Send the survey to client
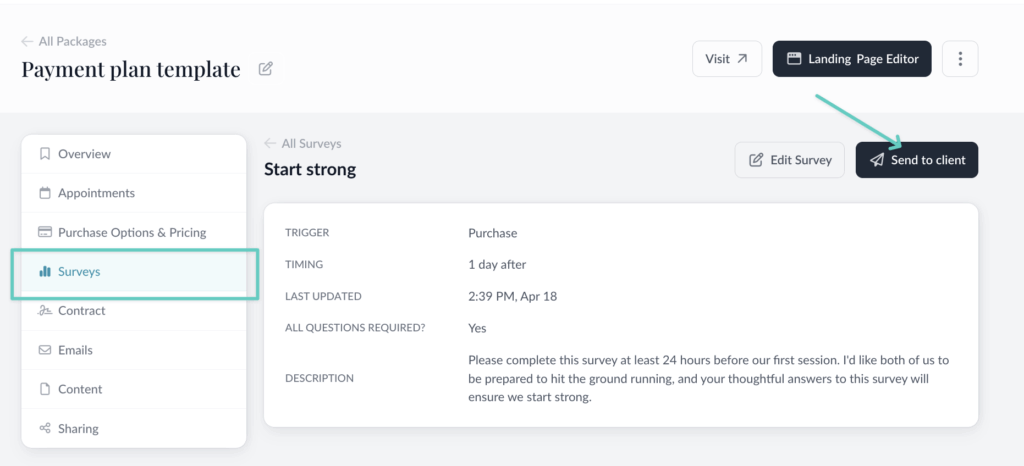The height and width of the screenshot is (466, 1024). tap(917, 160)
